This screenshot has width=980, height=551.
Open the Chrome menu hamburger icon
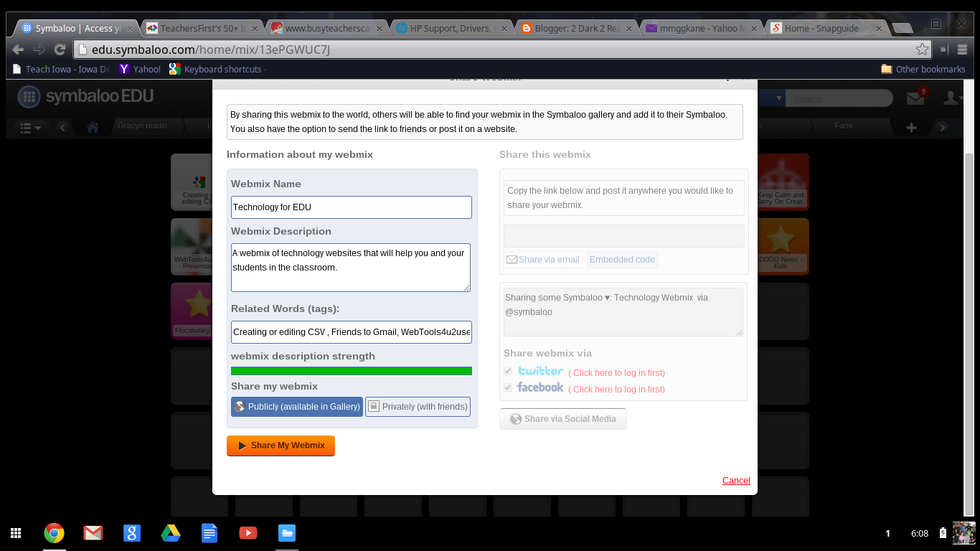point(962,49)
